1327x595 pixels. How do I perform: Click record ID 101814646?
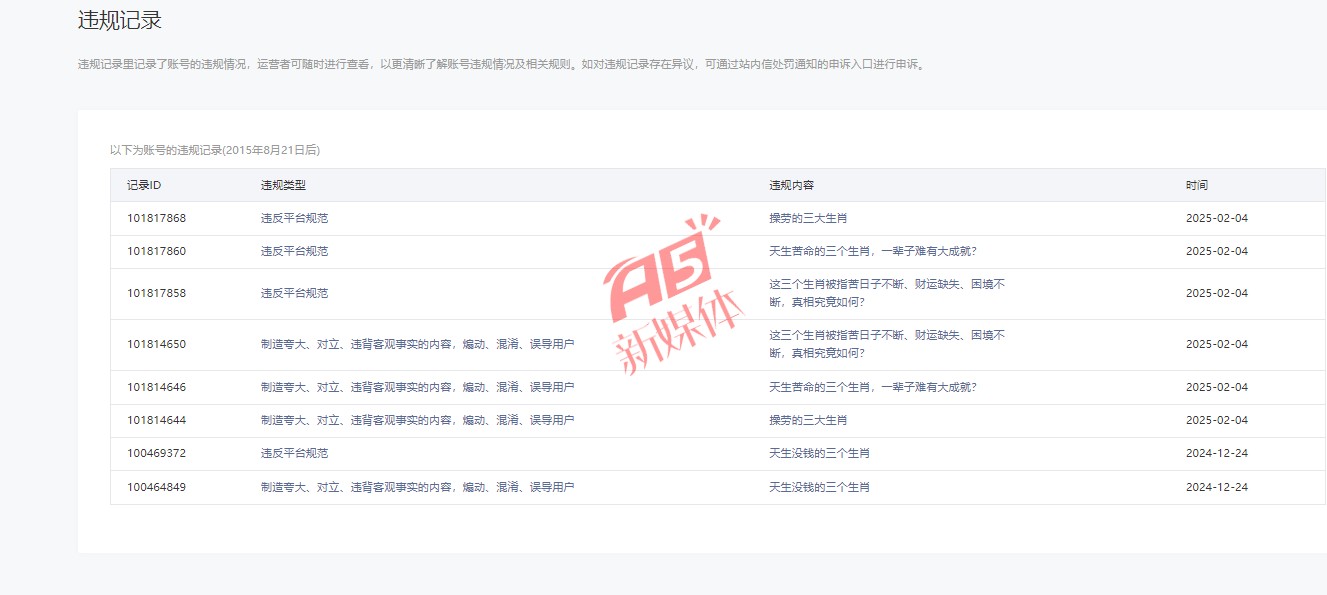point(156,387)
